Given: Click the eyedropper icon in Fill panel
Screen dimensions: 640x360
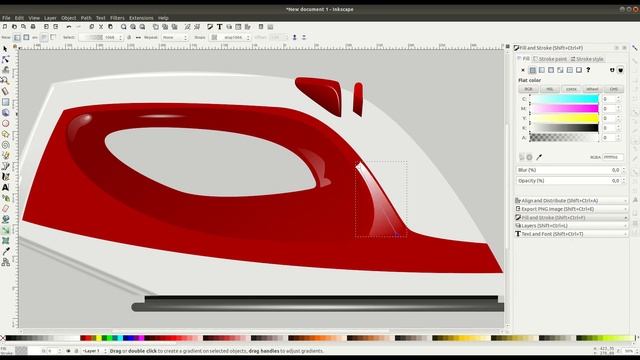Looking at the screenshot, I should 539,157.
